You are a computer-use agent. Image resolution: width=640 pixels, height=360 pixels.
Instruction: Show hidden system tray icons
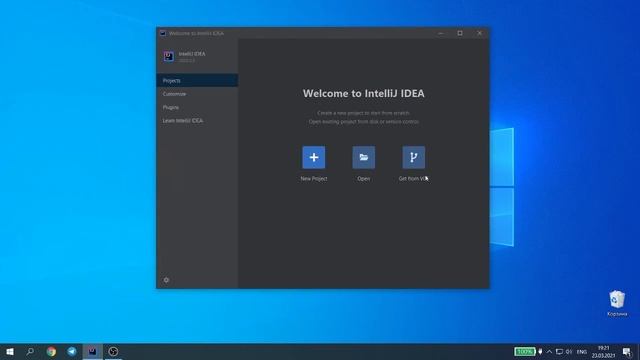click(x=549, y=351)
